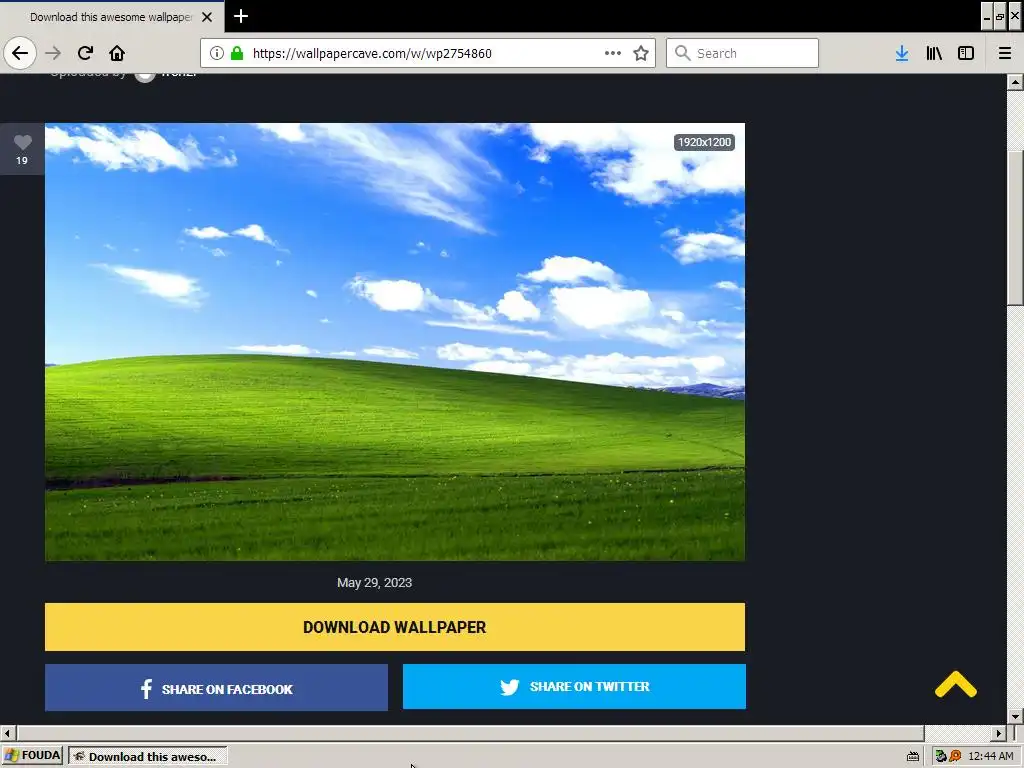Select the Download this aweso... taskbar item
Image resolution: width=1024 pixels, height=768 pixels.
148,756
